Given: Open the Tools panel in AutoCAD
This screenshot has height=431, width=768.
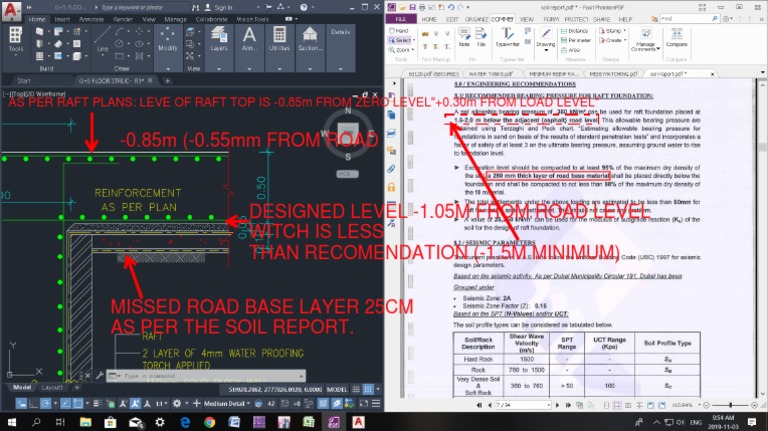Looking at the screenshot, I should (x=16, y=39).
